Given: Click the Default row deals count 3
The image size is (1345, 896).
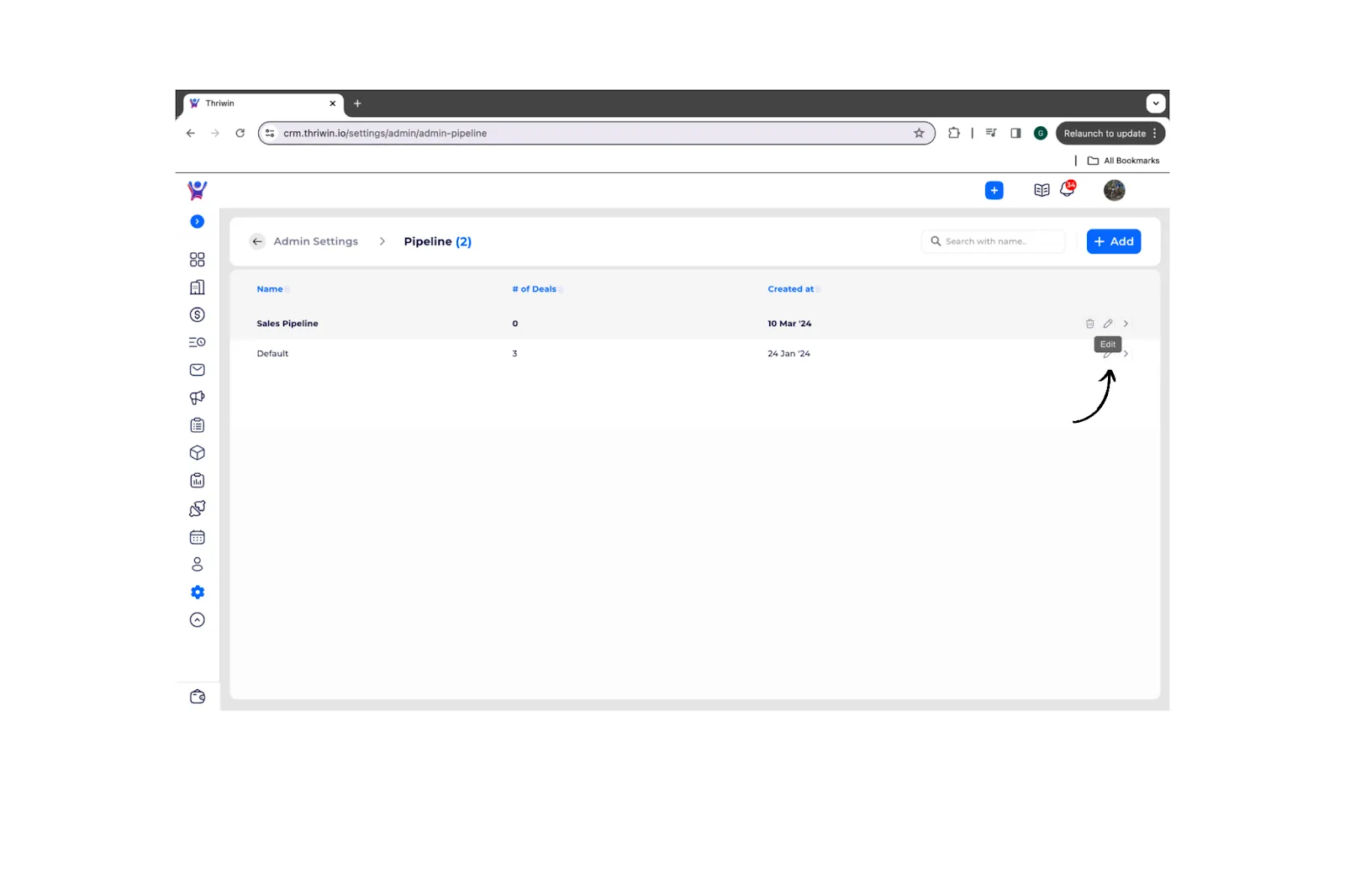Looking at the screenshot, I should [x=514, y=354].
